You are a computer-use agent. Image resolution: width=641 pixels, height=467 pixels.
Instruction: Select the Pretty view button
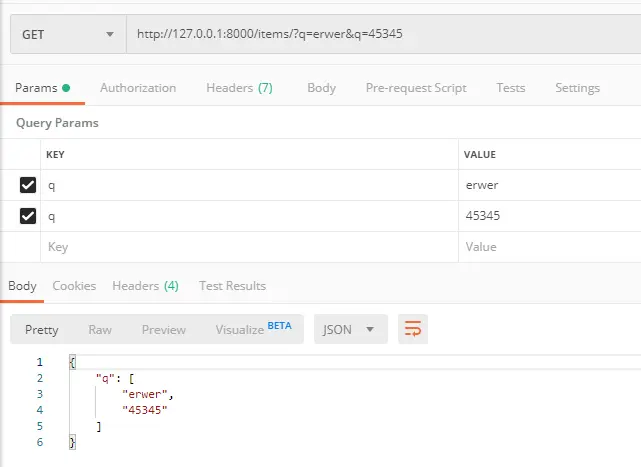(42, 330)
